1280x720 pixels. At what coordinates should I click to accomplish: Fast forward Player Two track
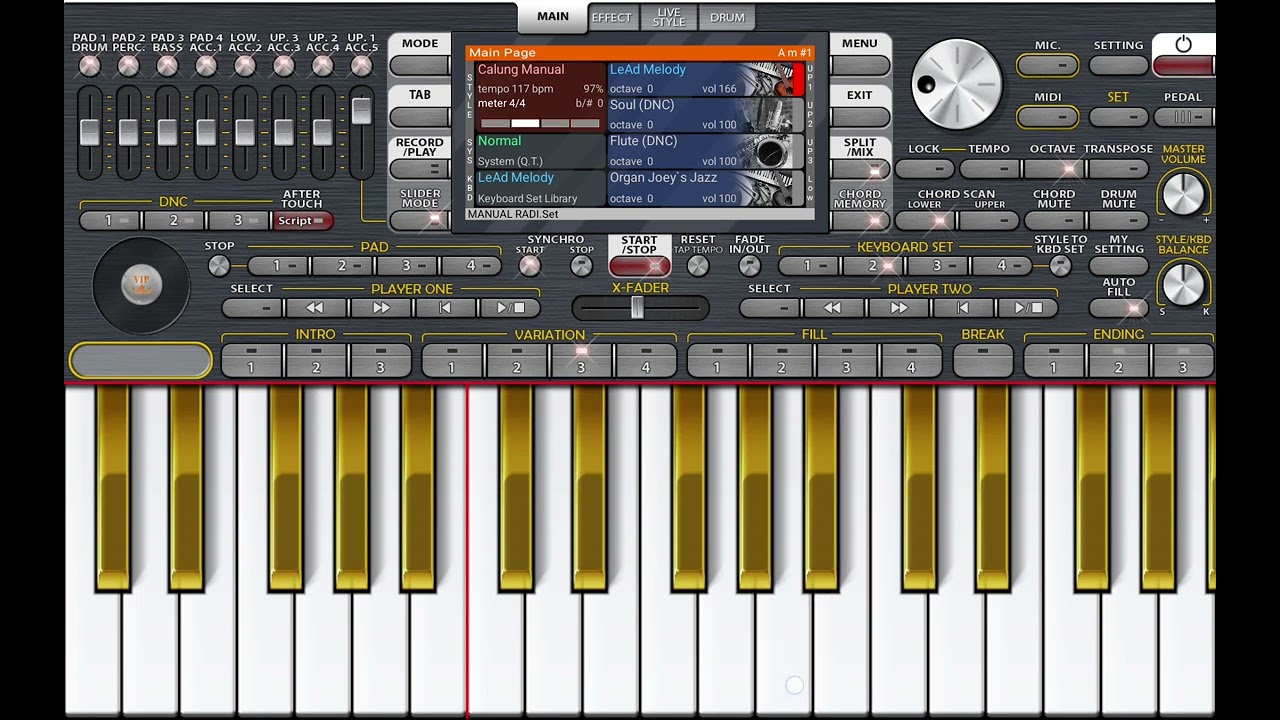coord(898,308)
